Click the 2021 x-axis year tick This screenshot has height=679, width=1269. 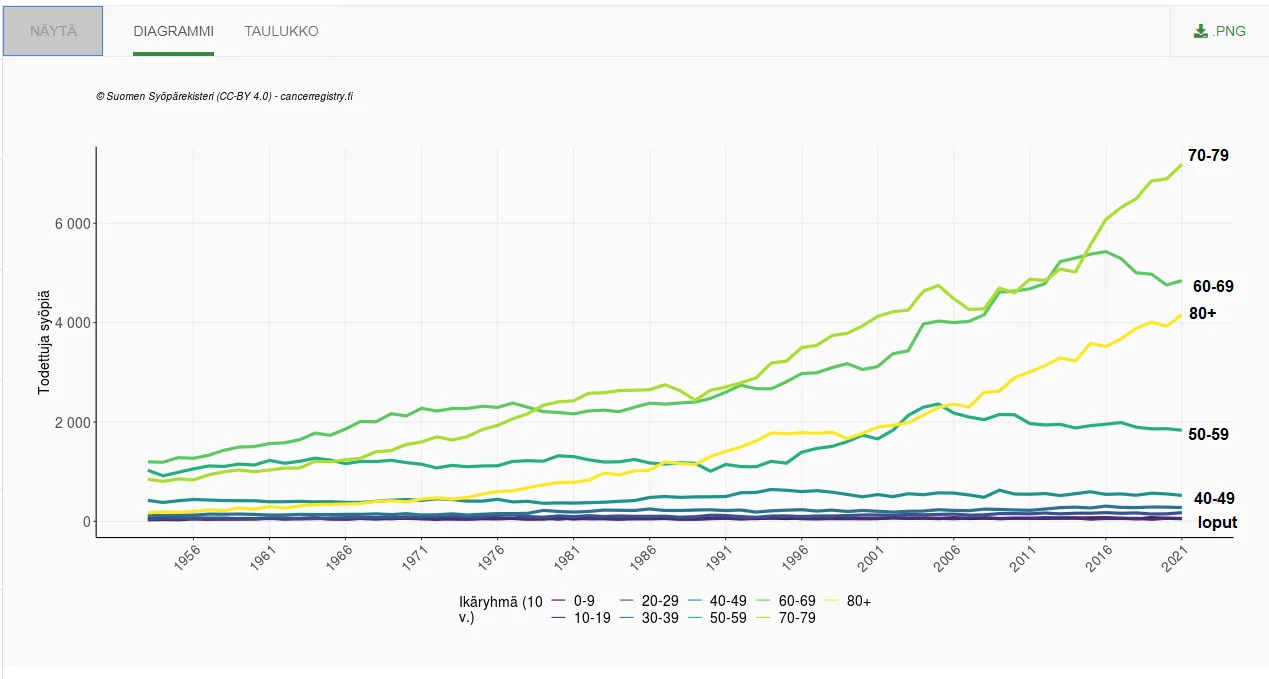tap(1176, 555)
